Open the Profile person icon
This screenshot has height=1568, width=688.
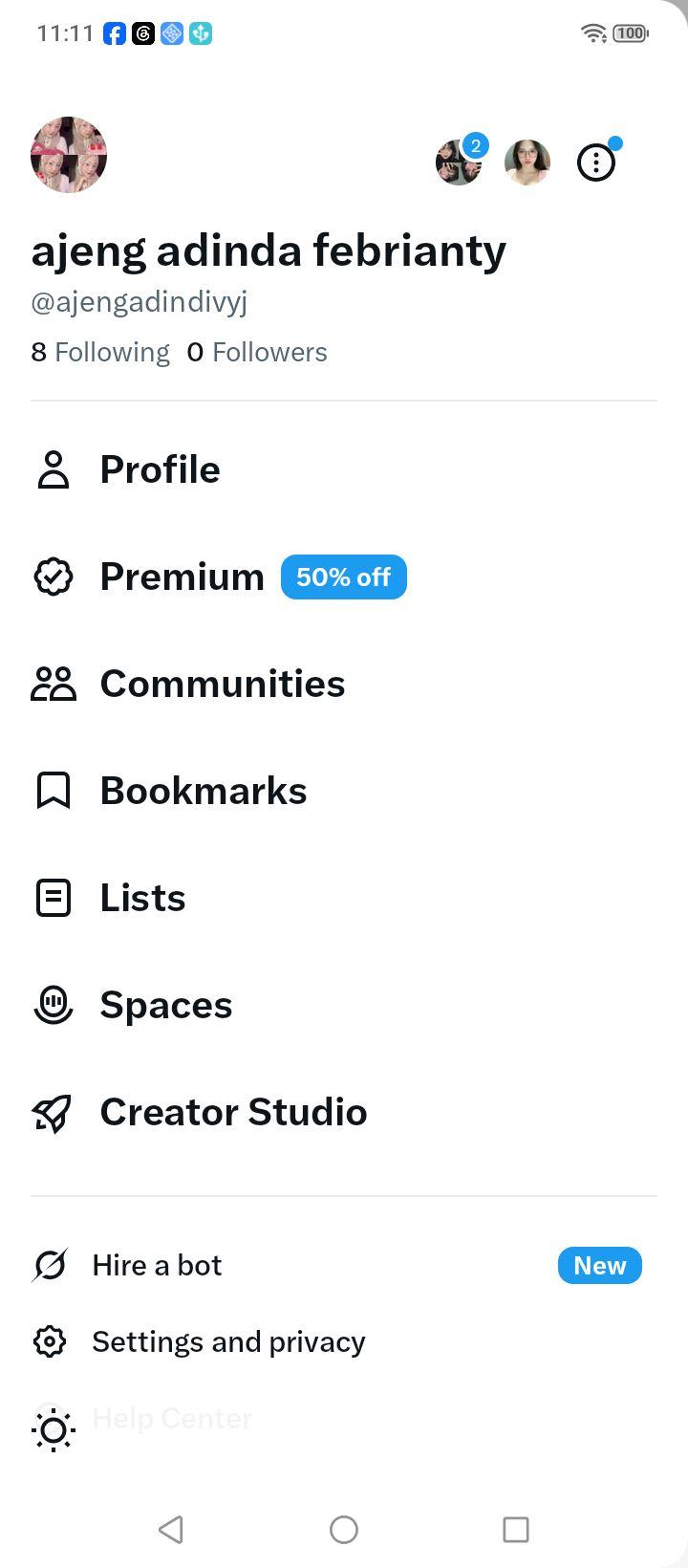tap(54, 469)
